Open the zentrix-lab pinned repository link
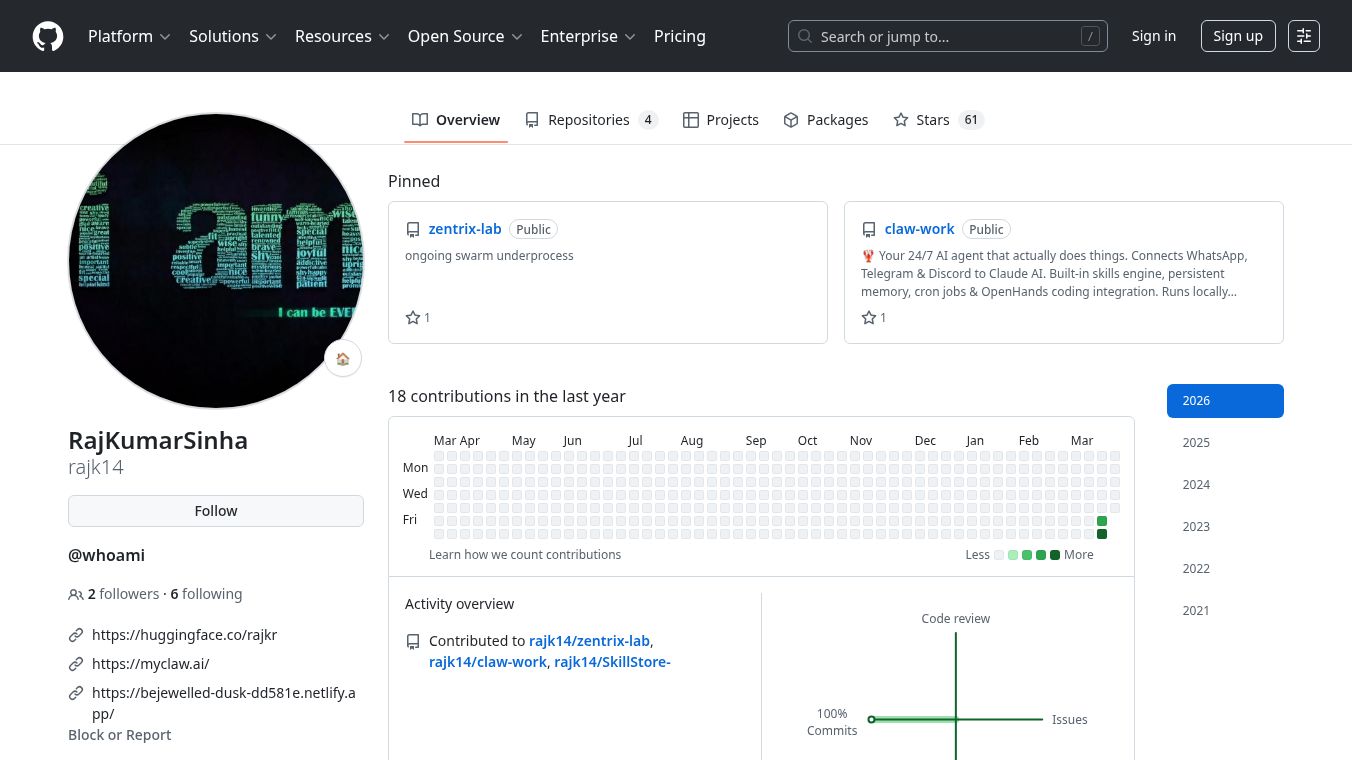This screenshot has height=760, width=1352. [x=465, y=229]
